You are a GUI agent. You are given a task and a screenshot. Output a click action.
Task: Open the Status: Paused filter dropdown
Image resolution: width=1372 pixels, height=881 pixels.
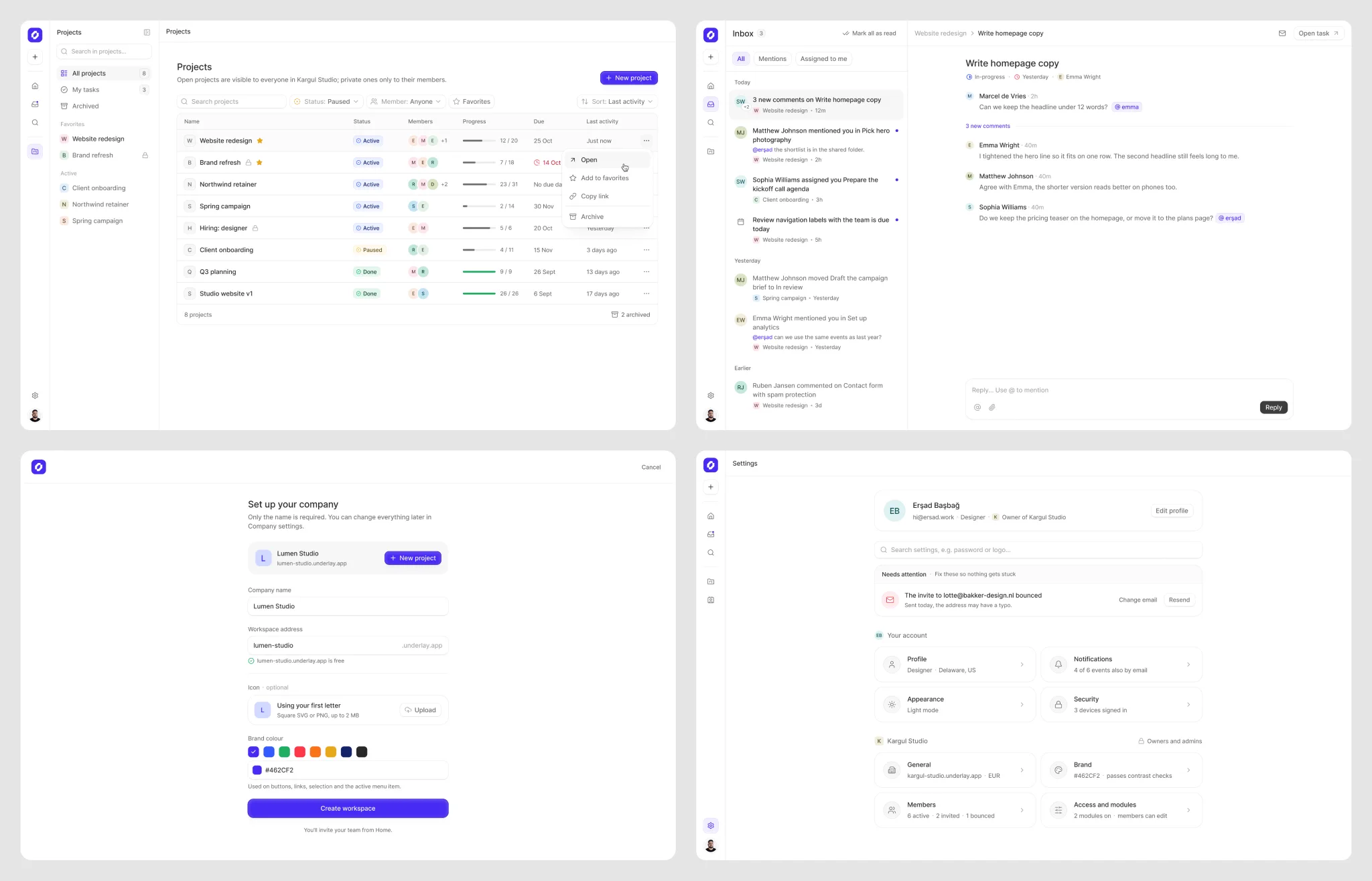pos(326,102)
